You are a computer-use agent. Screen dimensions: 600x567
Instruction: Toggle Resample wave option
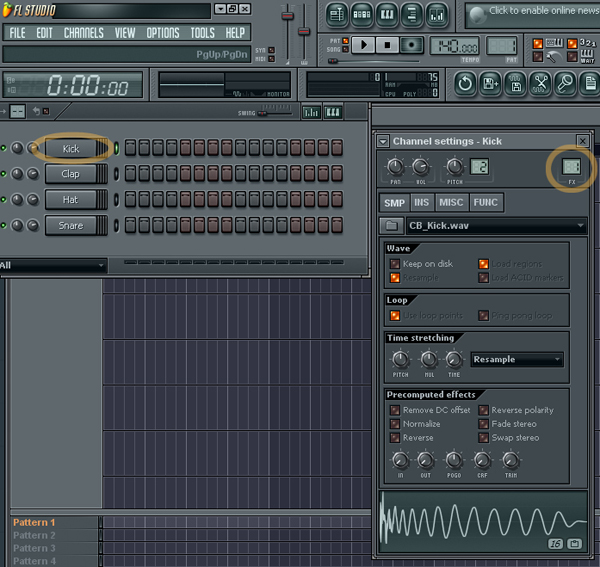click(x=395, y=278)
